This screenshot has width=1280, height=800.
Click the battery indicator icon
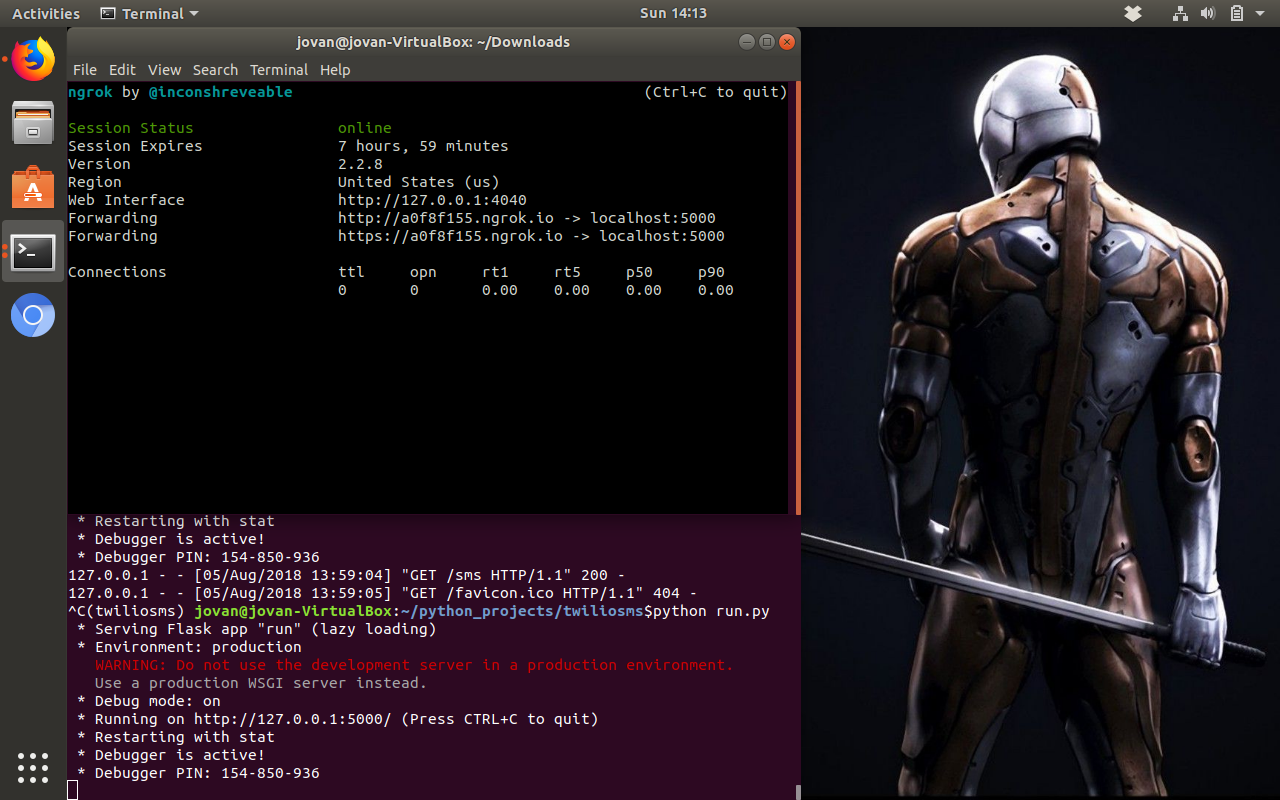1236,14
